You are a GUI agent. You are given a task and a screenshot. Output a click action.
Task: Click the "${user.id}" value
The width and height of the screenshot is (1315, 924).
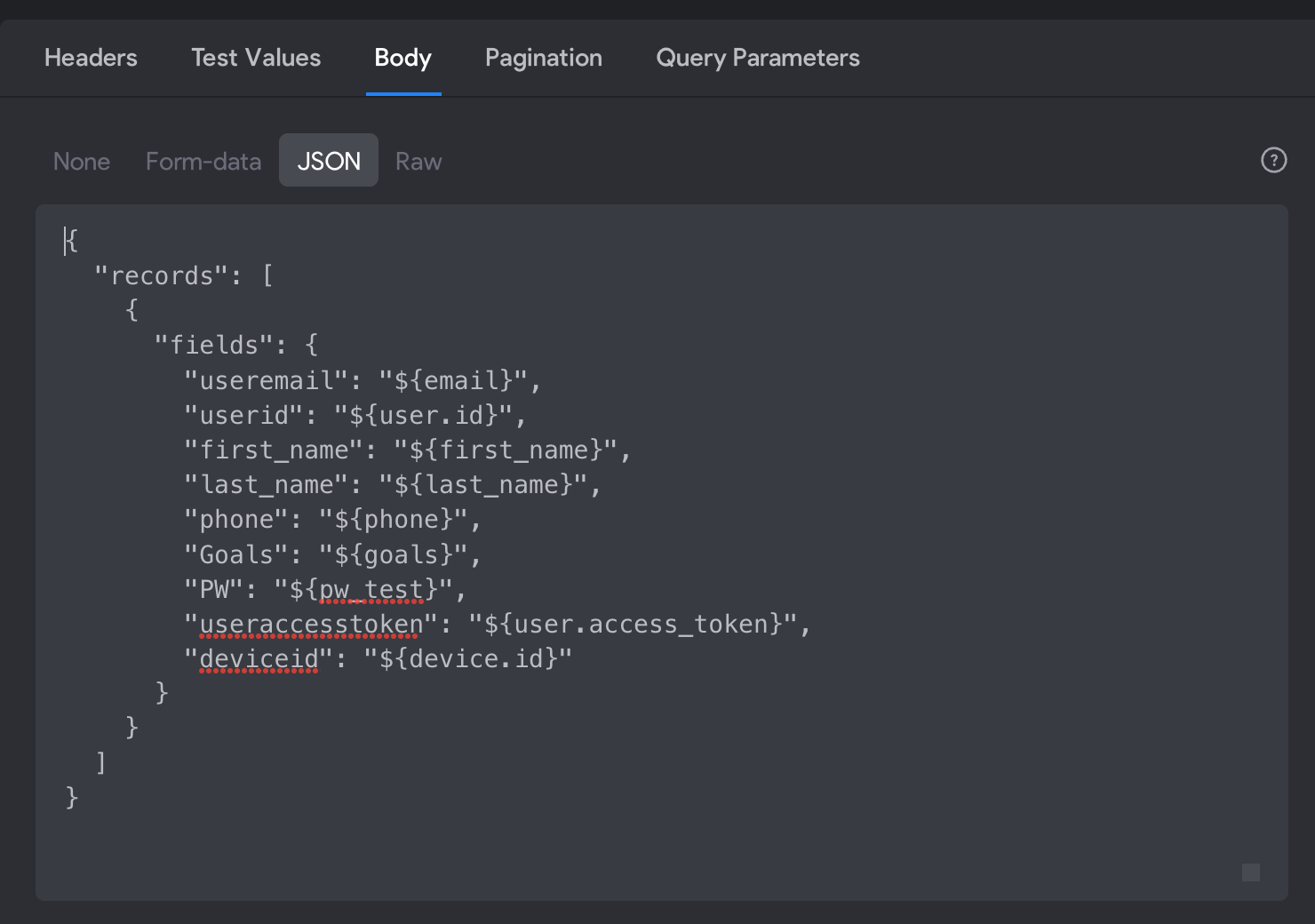click(x=423, y=415)
